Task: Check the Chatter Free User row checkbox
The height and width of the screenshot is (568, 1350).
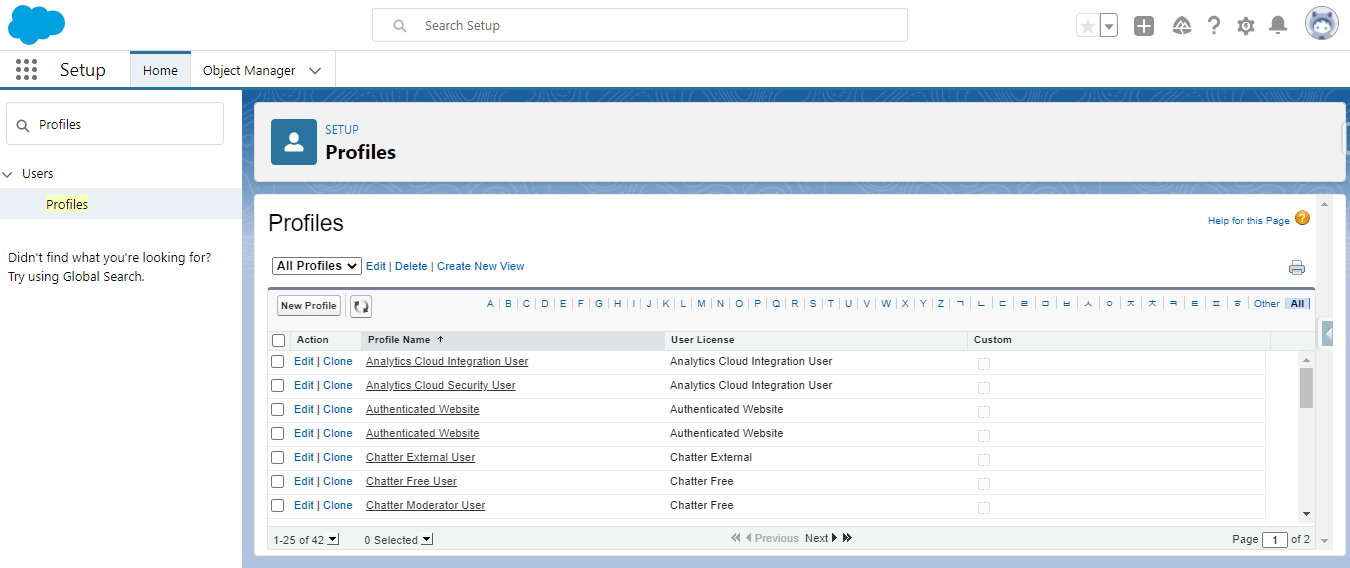Action: (x=278, y=482)
